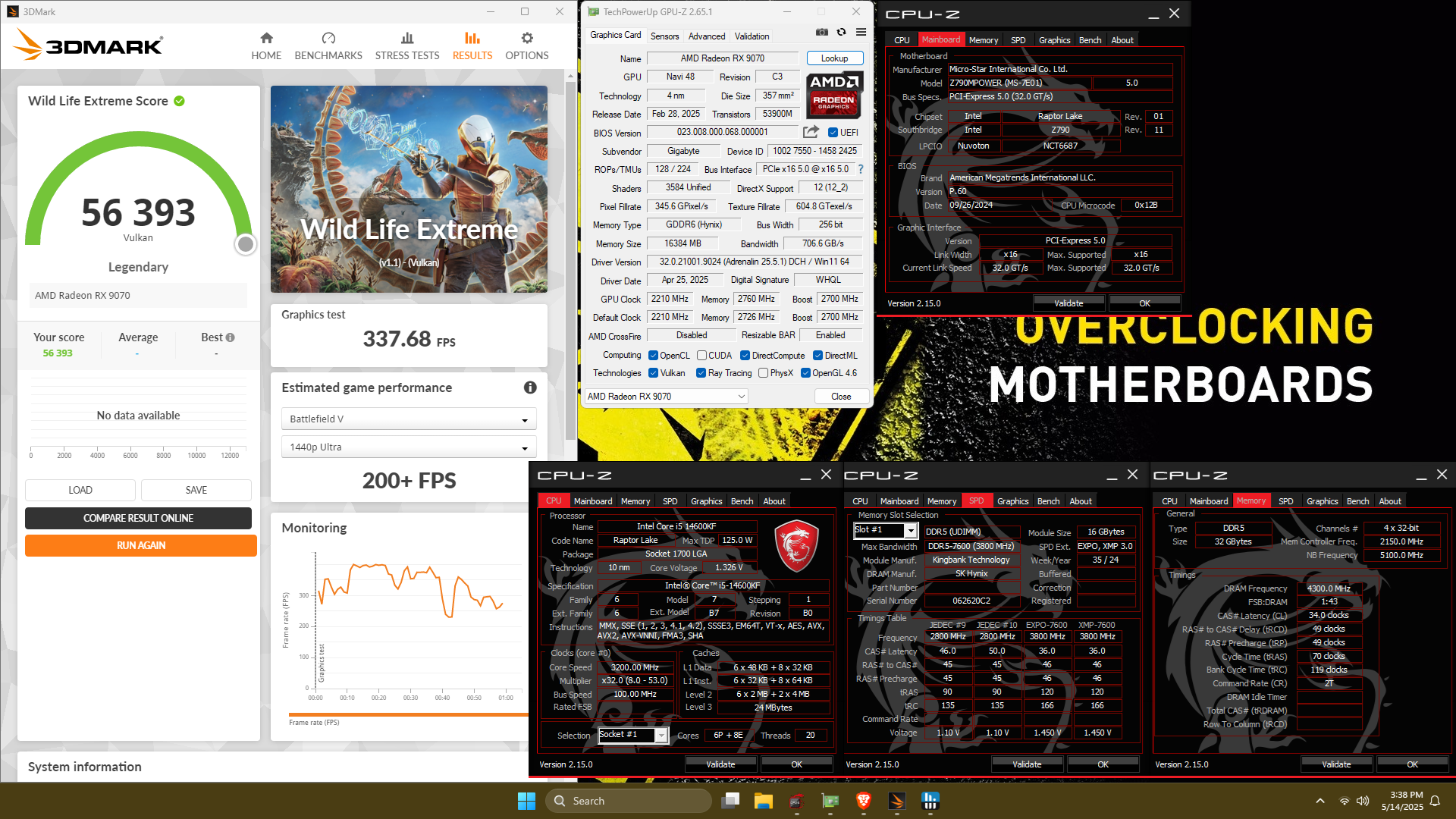
Task: Click the Windows Start button
Action: tap(526, 801)
